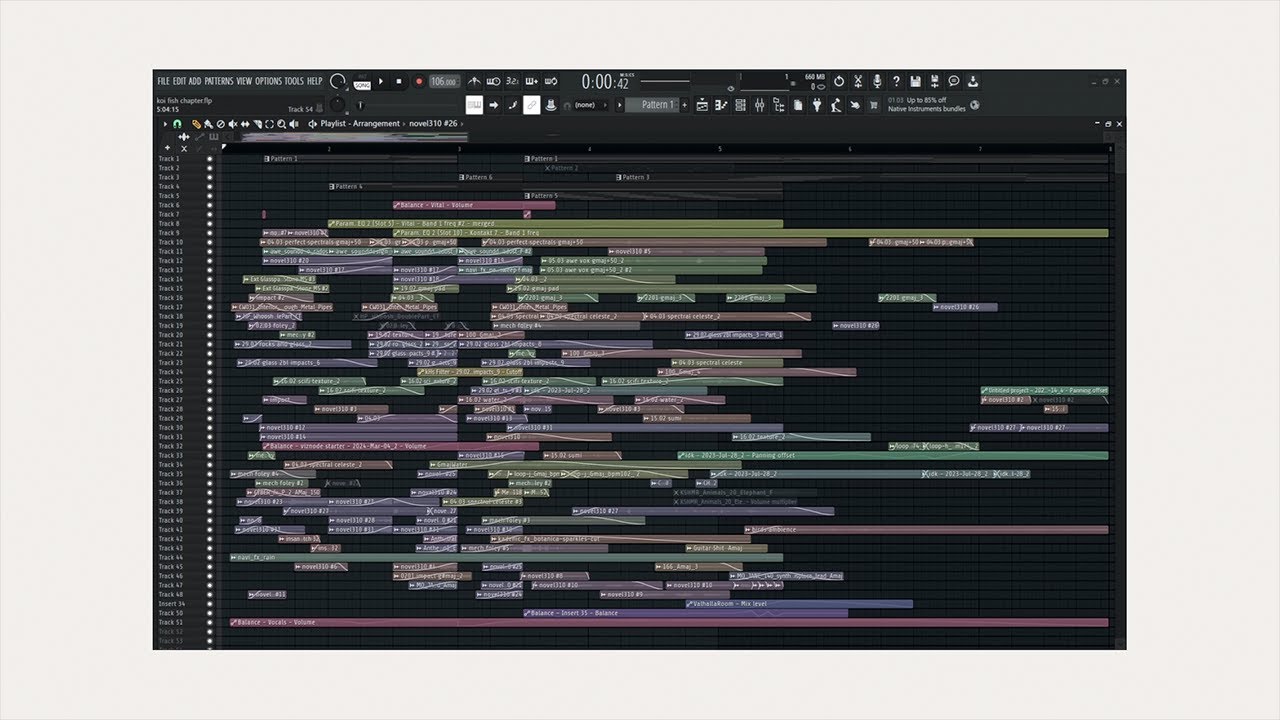Select the playlist paint brush tool
The height and width of the screenshot is (720, 1280).
coord(208,124)
